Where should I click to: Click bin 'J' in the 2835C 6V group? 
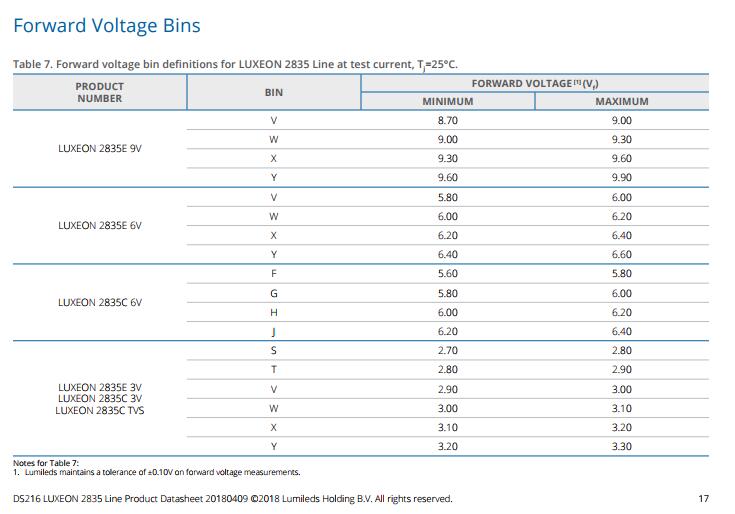(x=274, y=332)
